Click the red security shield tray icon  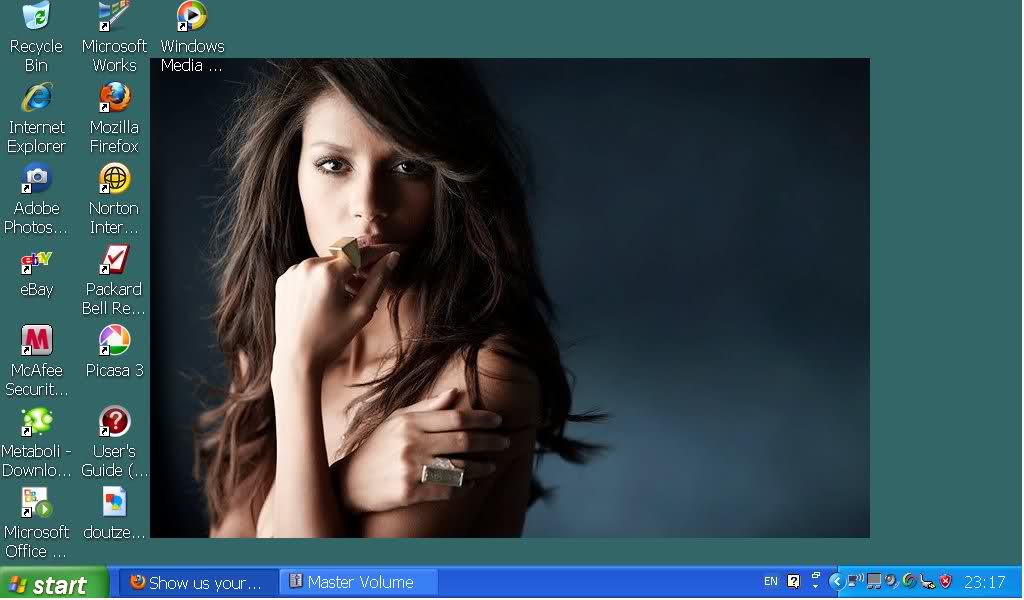(945, 581)
